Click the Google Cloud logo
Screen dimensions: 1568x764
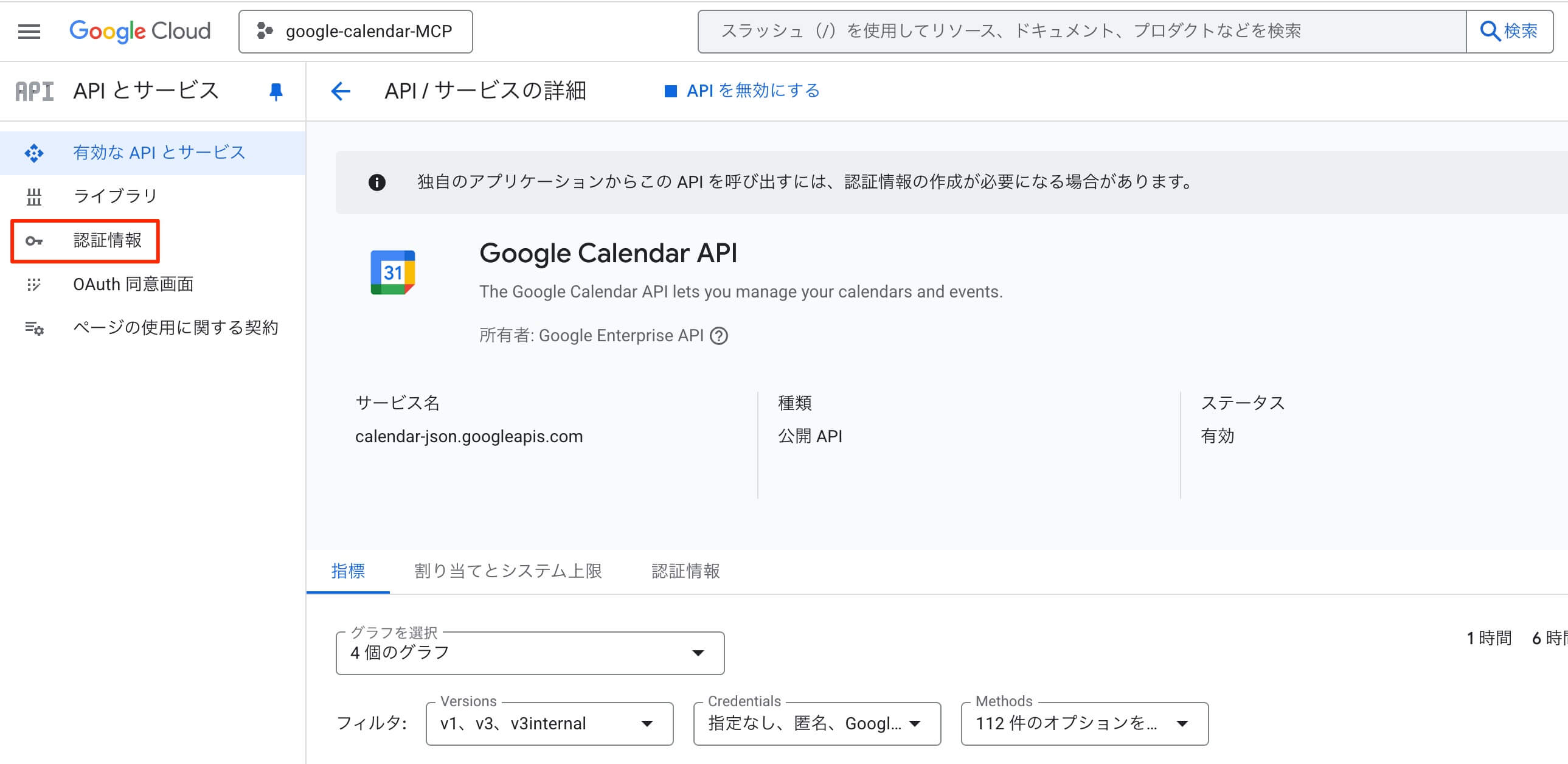point(139,31)
